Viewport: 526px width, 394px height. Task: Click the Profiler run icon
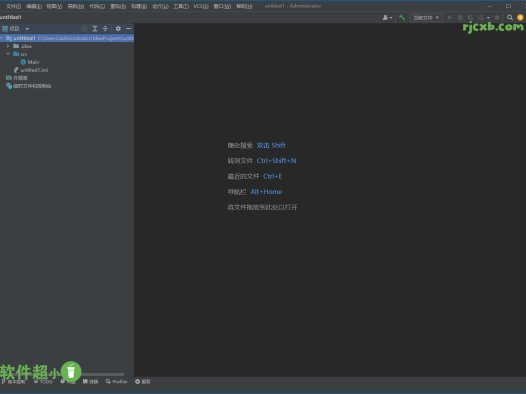(x=481, y=17)
